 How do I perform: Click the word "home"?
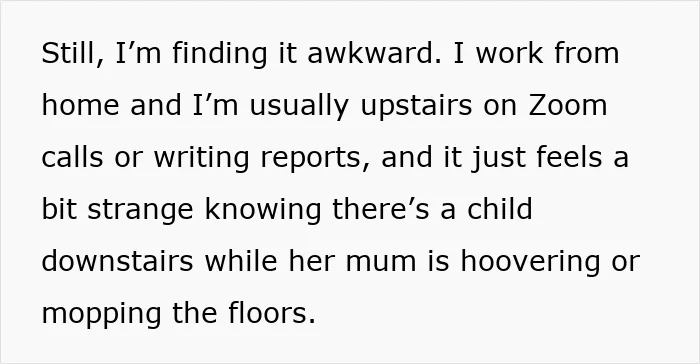[80, 105]
